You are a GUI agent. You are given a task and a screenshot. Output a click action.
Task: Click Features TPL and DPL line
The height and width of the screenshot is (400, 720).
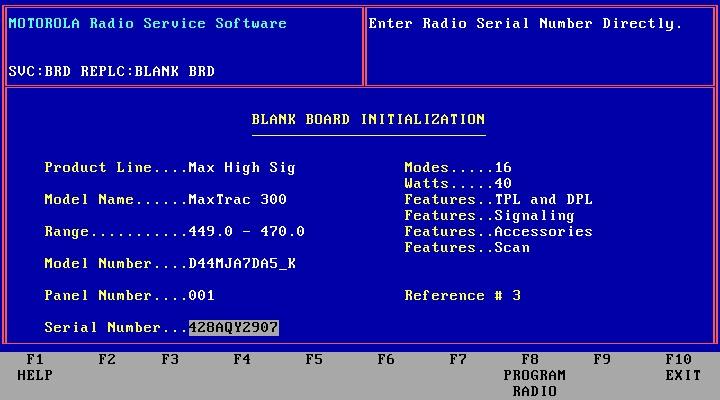(x=498, y=199)
